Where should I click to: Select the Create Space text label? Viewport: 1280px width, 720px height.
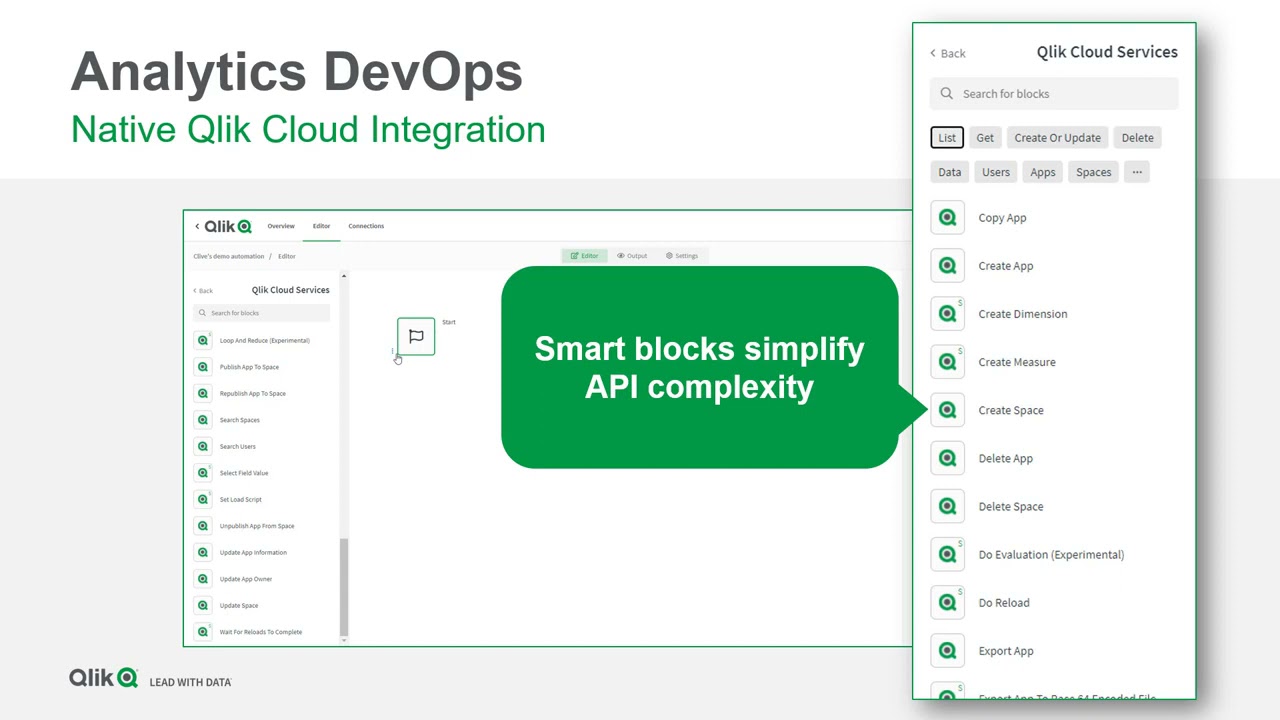coord(1011,410)
